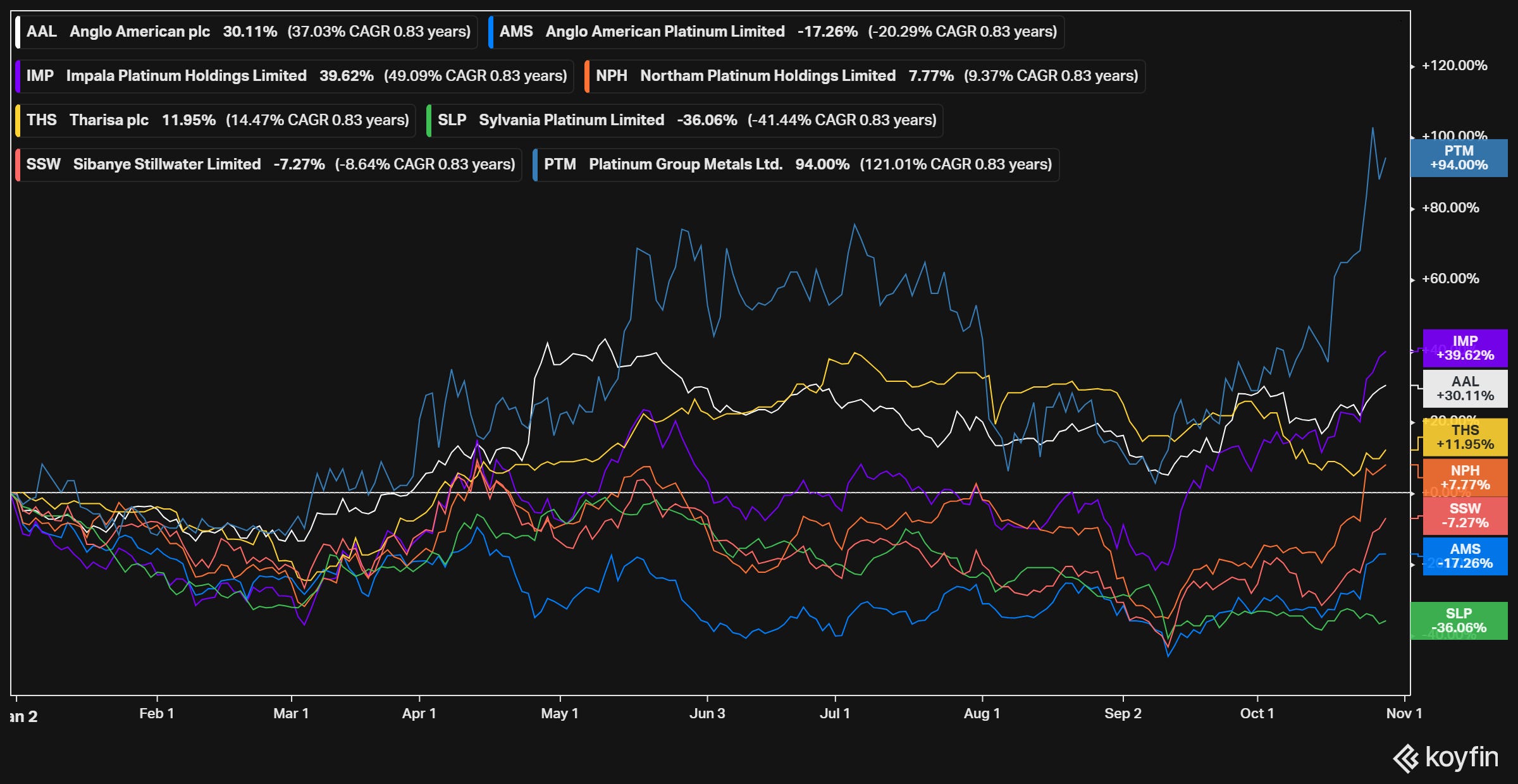Image resolution: width=1518 pixels, height=784 pixels.
Task: Click the +80.00% y-axis tick label
Action: (1450, 208)
